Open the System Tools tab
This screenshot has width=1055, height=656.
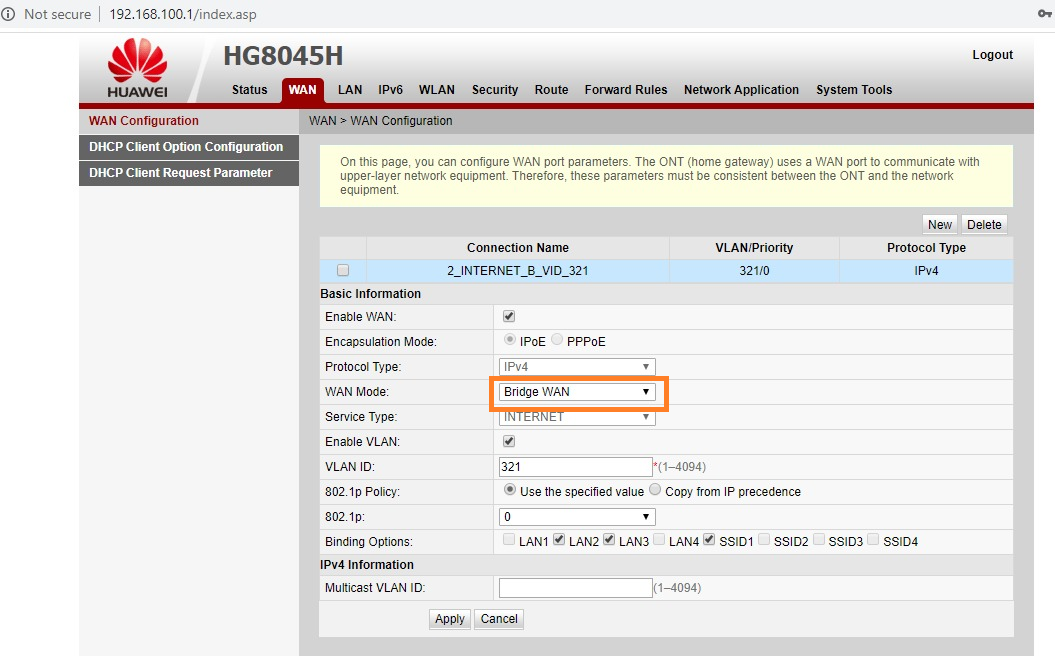(x=854, y=89)
